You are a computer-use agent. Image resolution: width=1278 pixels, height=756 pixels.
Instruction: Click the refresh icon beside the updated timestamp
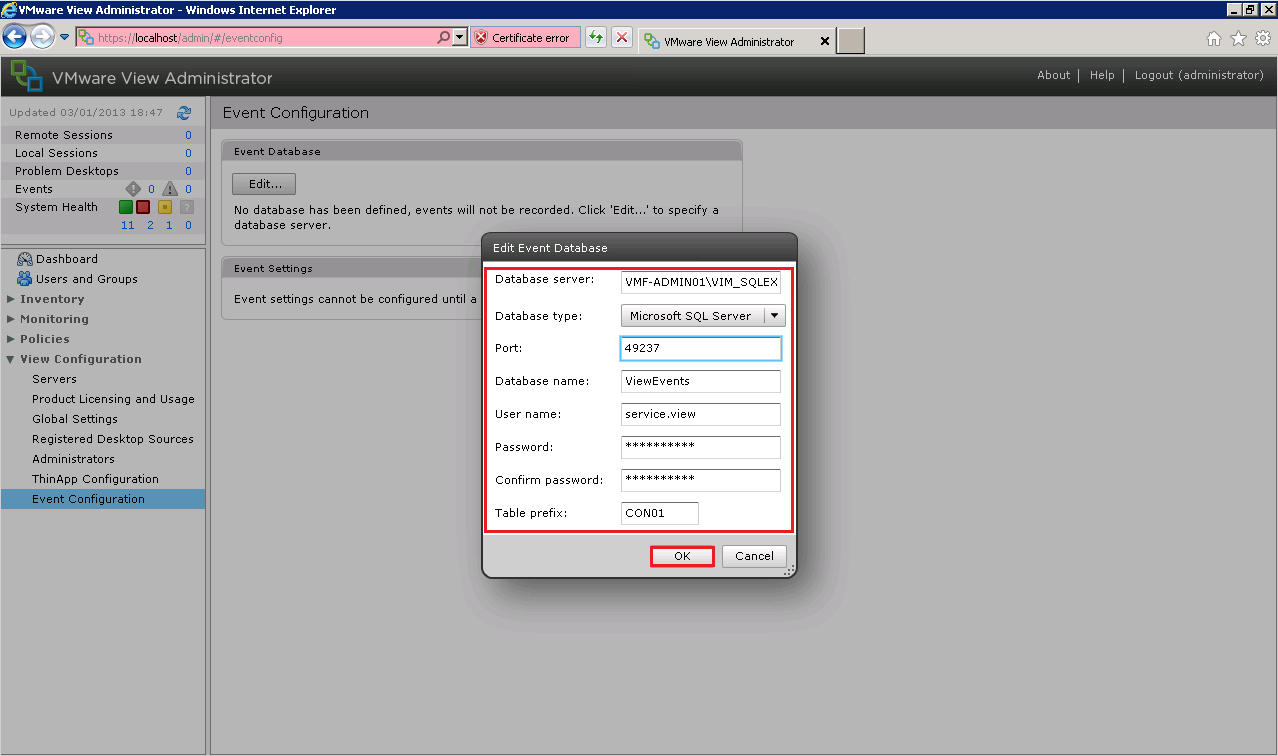[184, 113]
